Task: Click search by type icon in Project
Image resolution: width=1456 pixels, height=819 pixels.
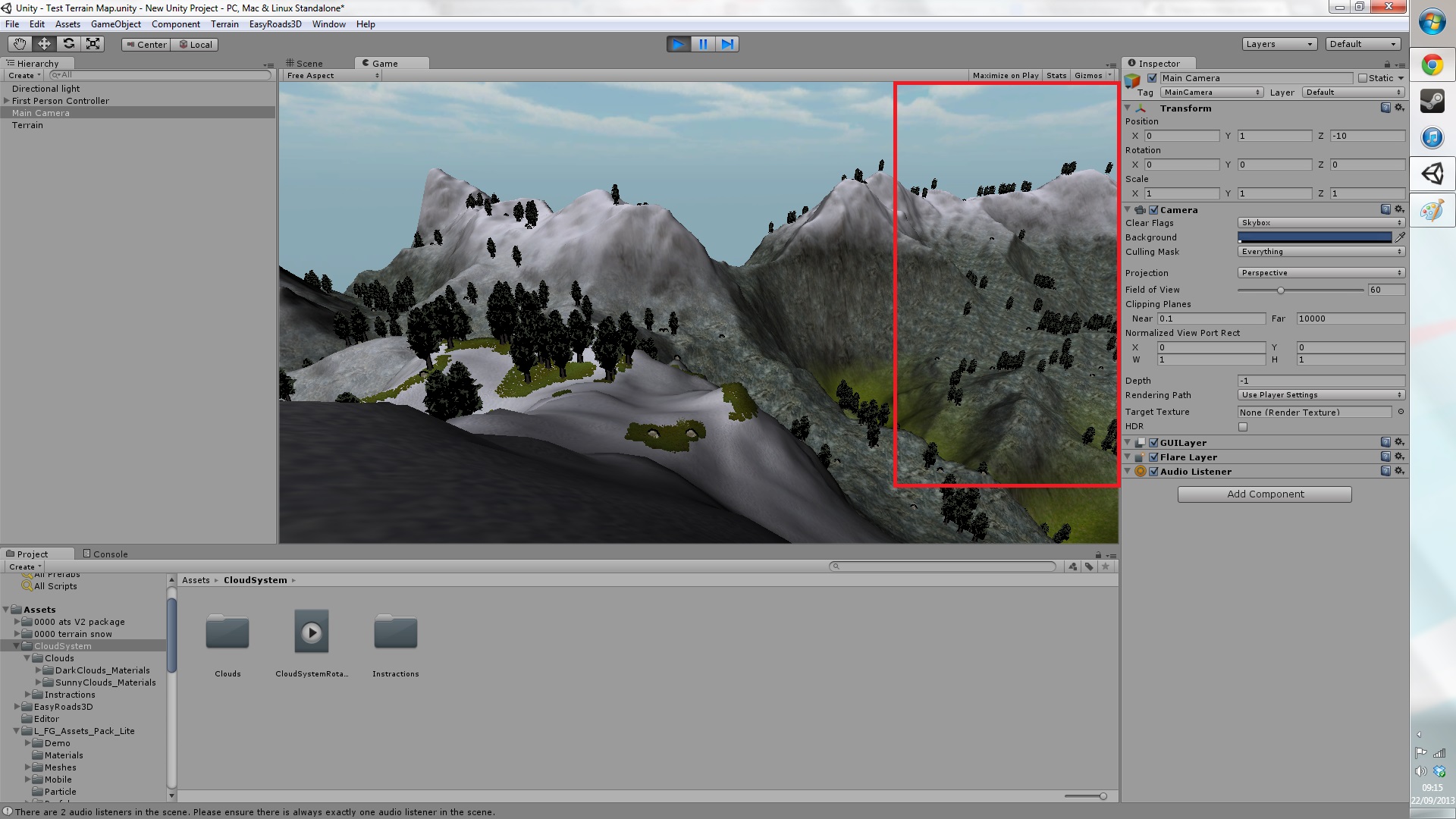Action: [x=1073, y=566]
